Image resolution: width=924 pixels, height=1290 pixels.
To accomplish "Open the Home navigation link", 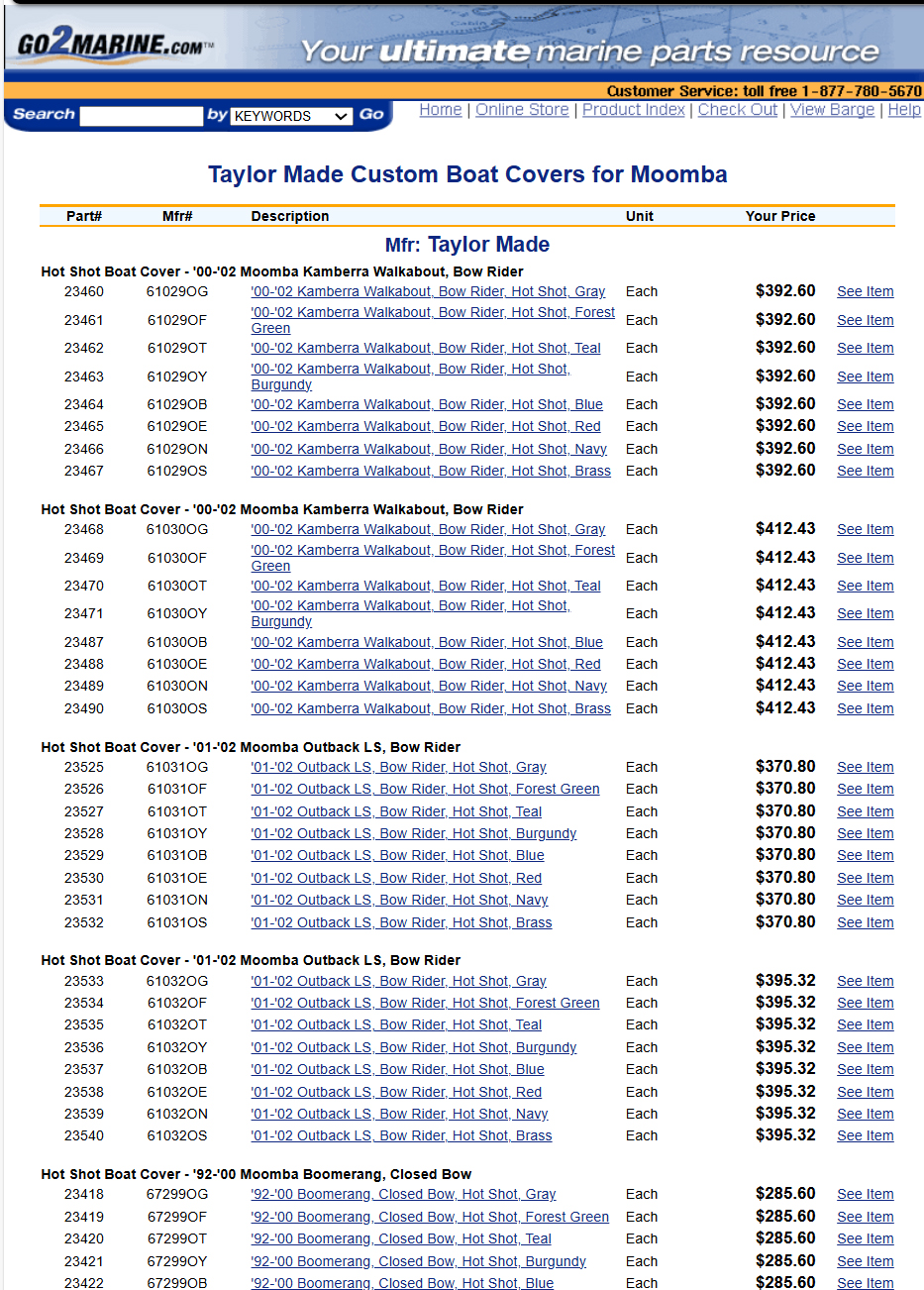I will 440,110.
